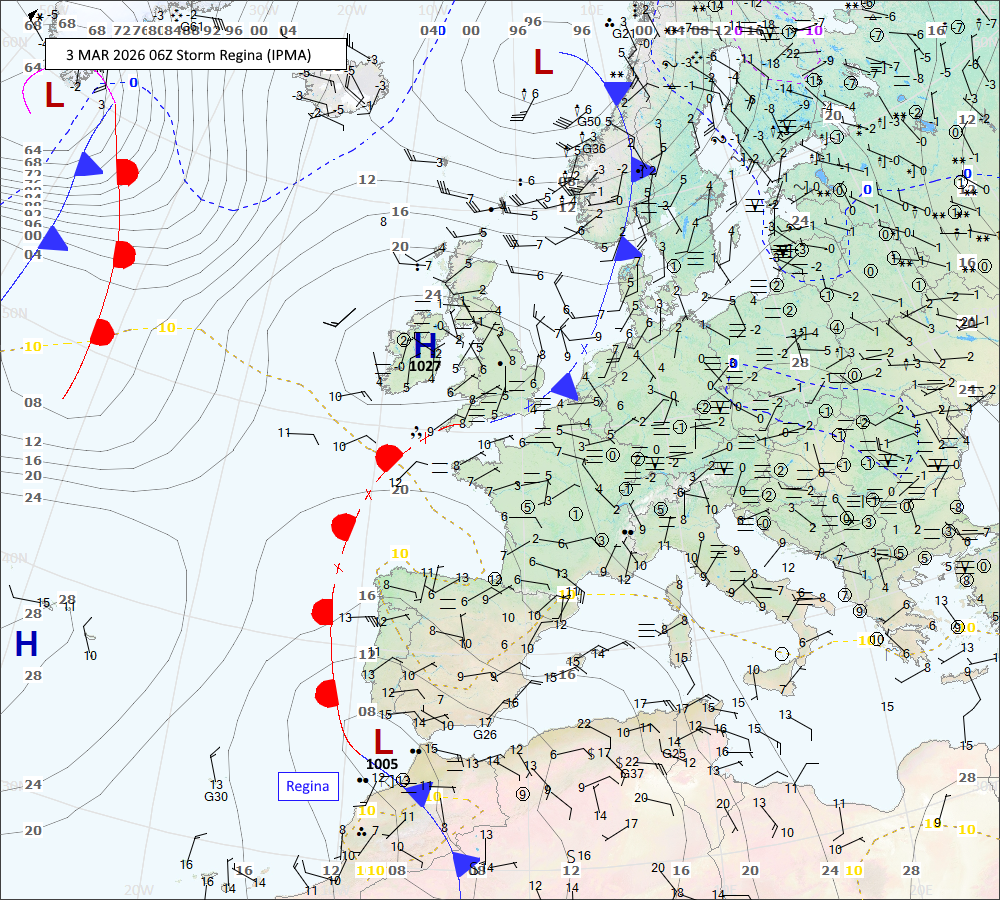The height and width of the screenshot is (900, 1000).
Task: Select the red L in top-left corner
Action: (54, 96)
